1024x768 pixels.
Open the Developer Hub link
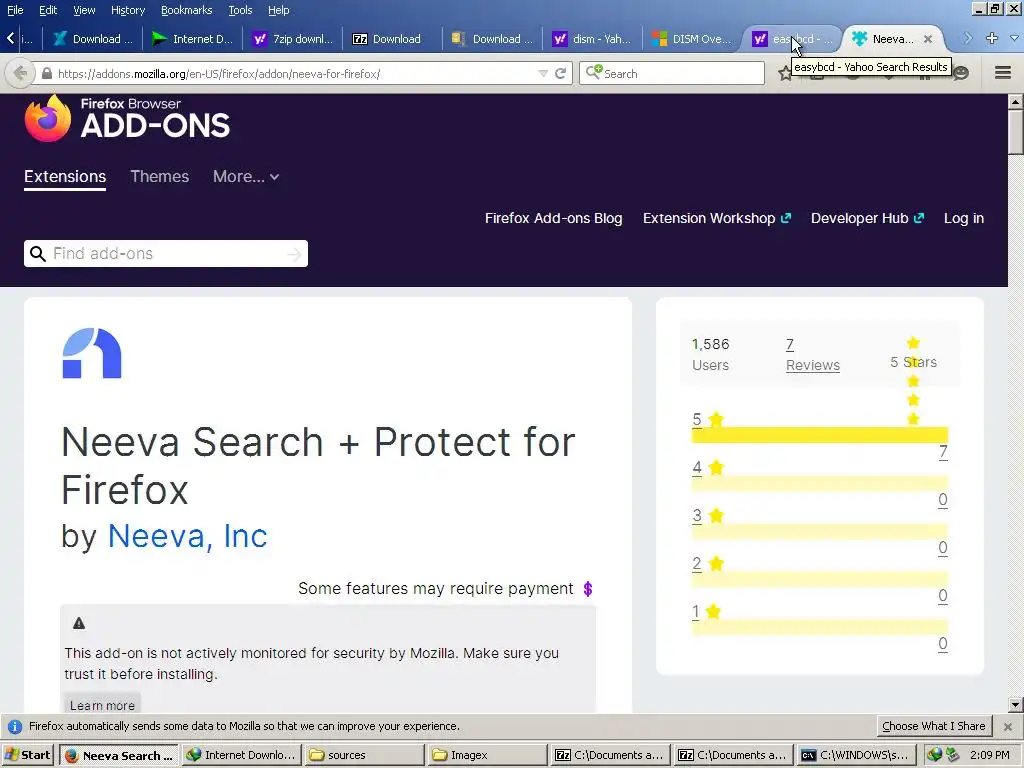[x=867, y=218]
